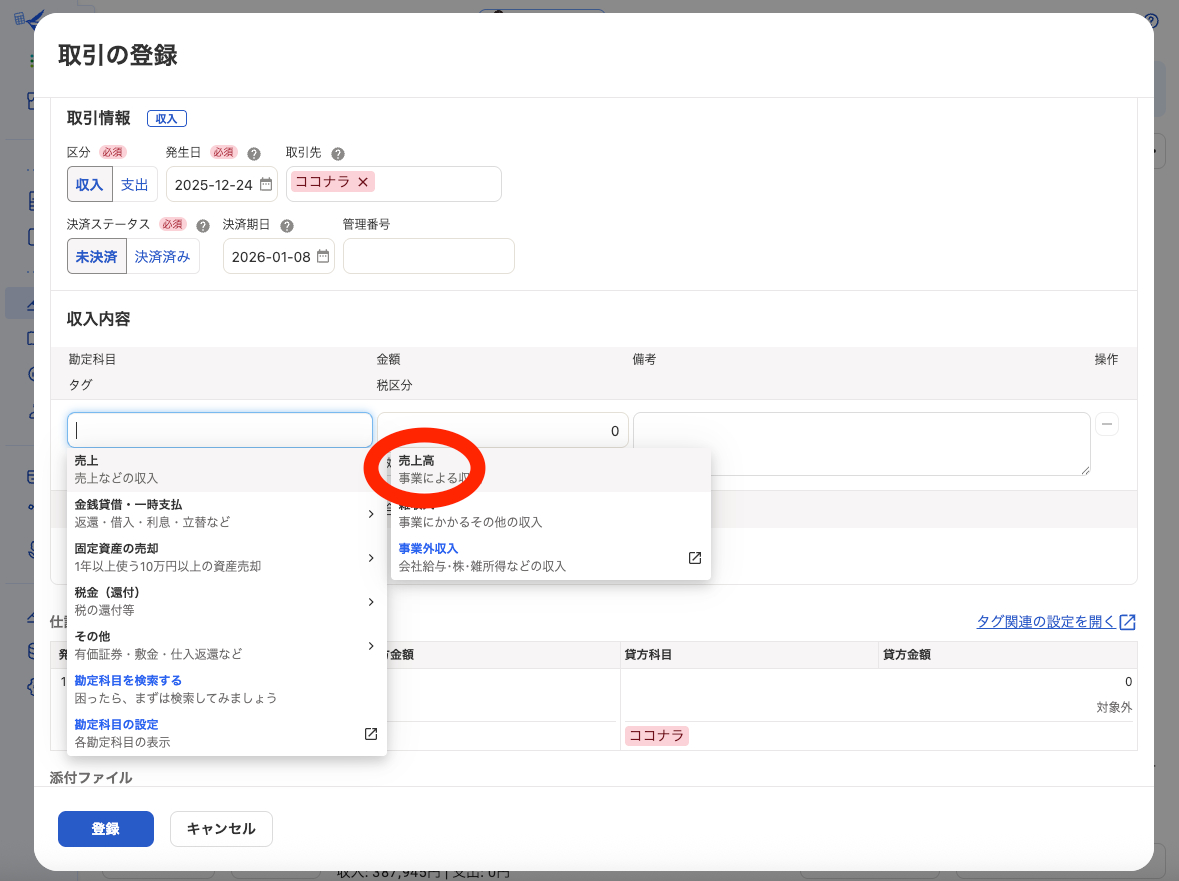Remove the ココナラ tag from 取引先
1179x881 pixels.
point(363,182)
